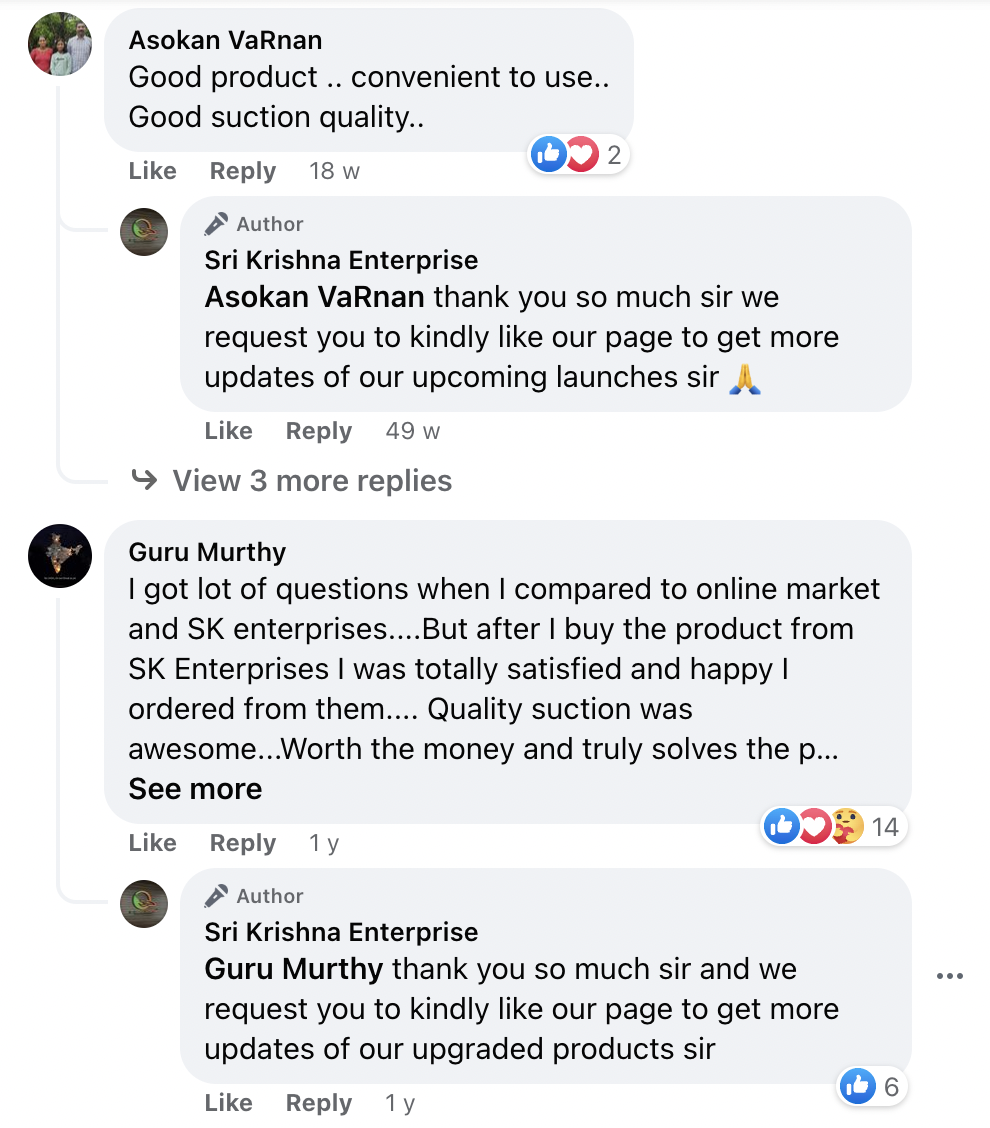Open the Asokan VaRnan mention in the reply
The height and width of the screenshot is (1128, 990).
(x=314, y=297)
